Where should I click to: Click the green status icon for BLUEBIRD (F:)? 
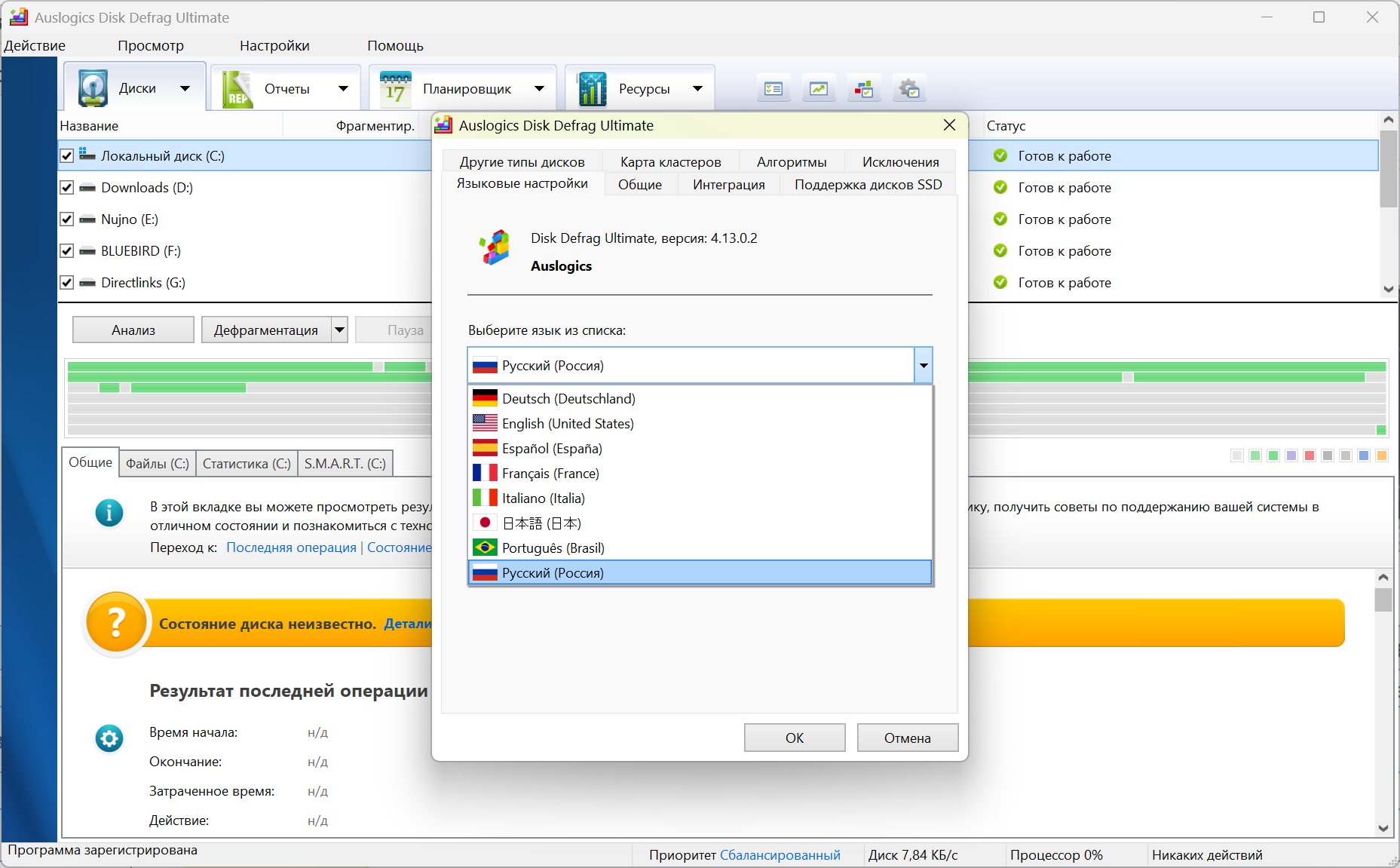click(1000, 250)
